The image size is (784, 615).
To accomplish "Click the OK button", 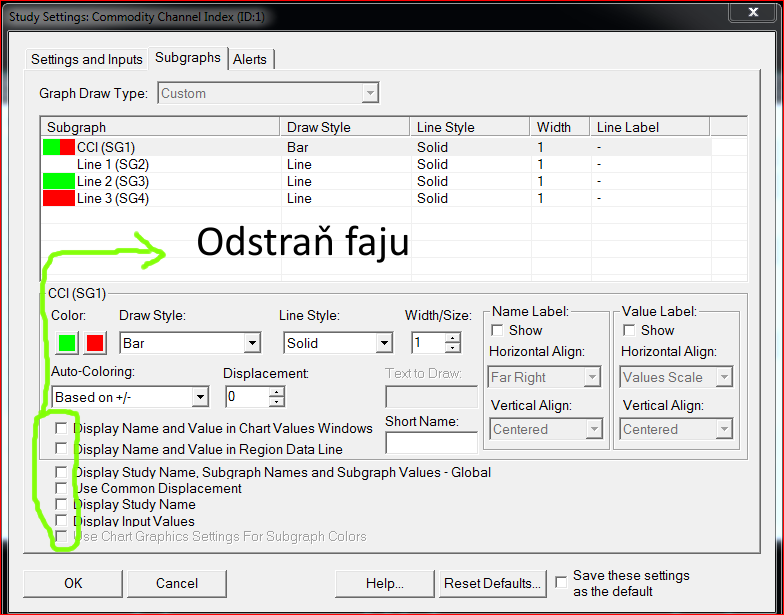I will tap(73, 584).
